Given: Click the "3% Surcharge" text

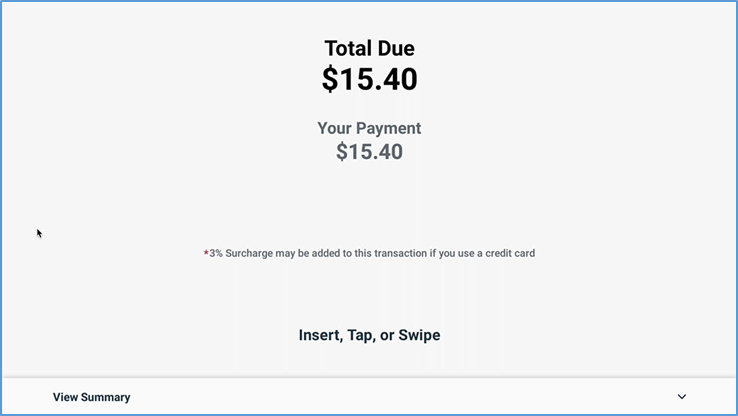Looking at the screenshot, I should pyautogui.click(x=239, y=253).
